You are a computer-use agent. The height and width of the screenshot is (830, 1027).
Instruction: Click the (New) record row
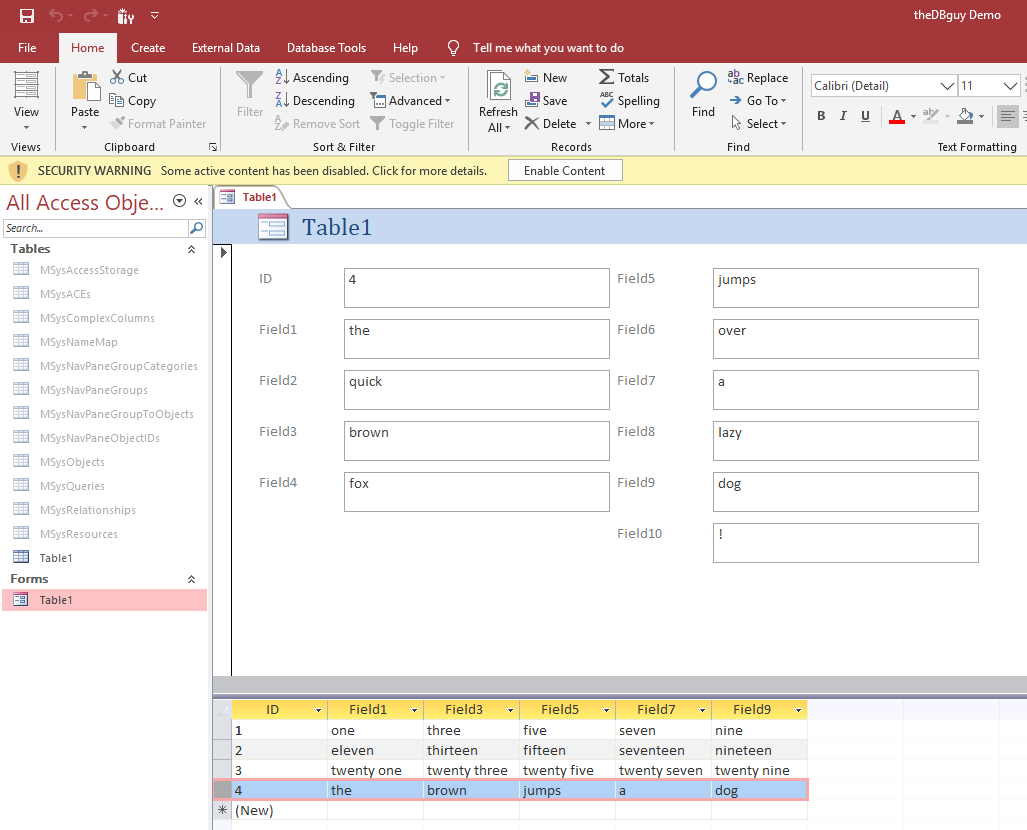[511, 810]
